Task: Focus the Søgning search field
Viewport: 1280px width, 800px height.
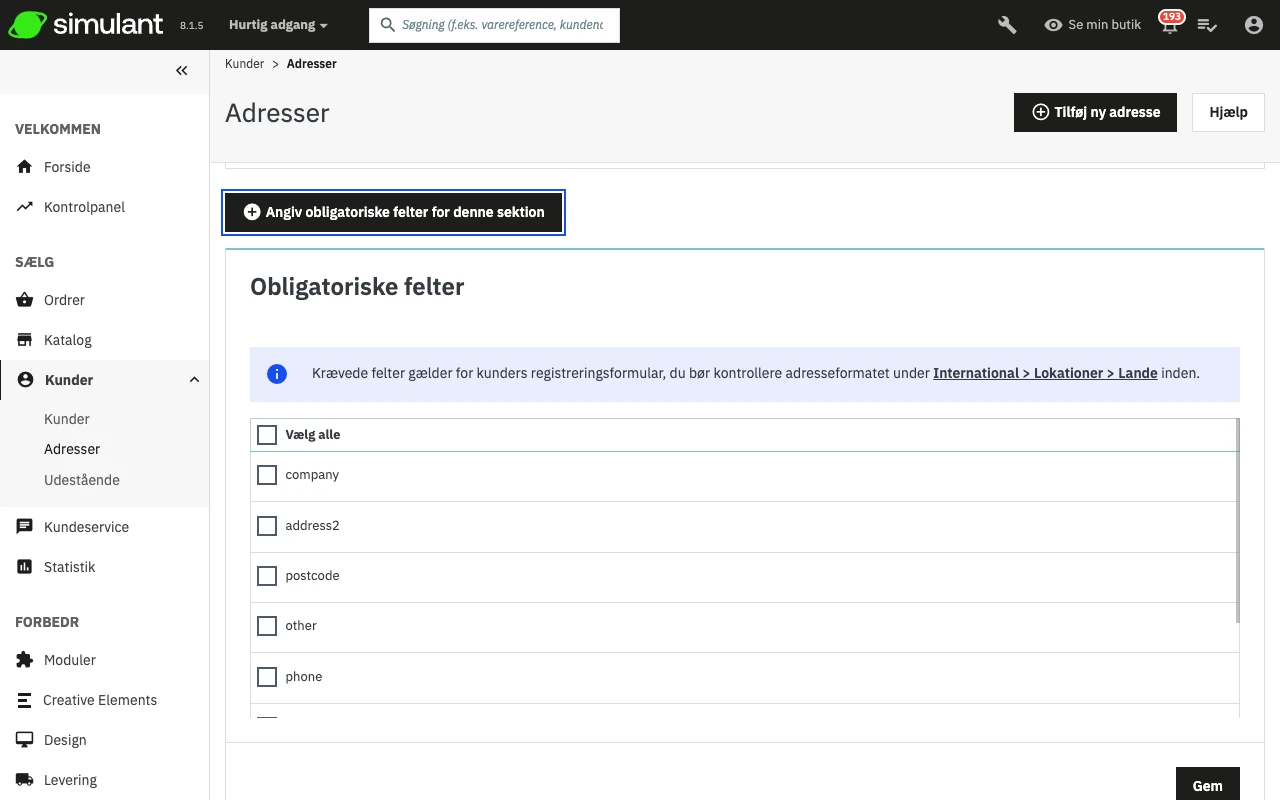Action: point(502,25)
